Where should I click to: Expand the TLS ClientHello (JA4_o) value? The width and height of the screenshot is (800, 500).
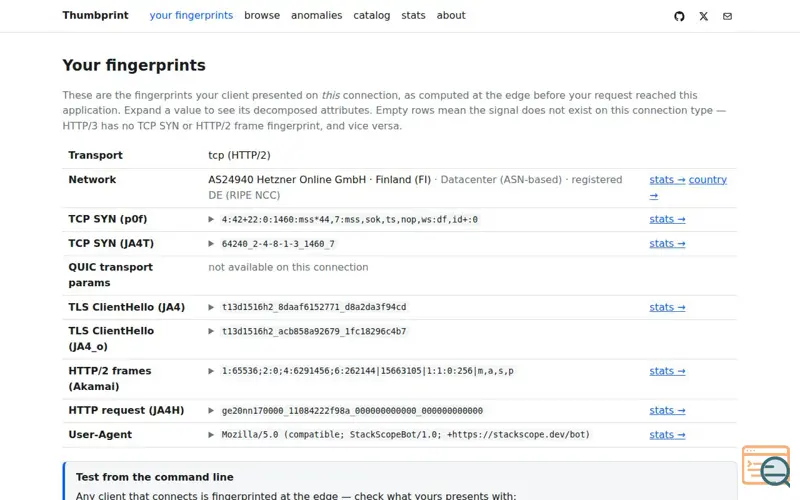211,331
